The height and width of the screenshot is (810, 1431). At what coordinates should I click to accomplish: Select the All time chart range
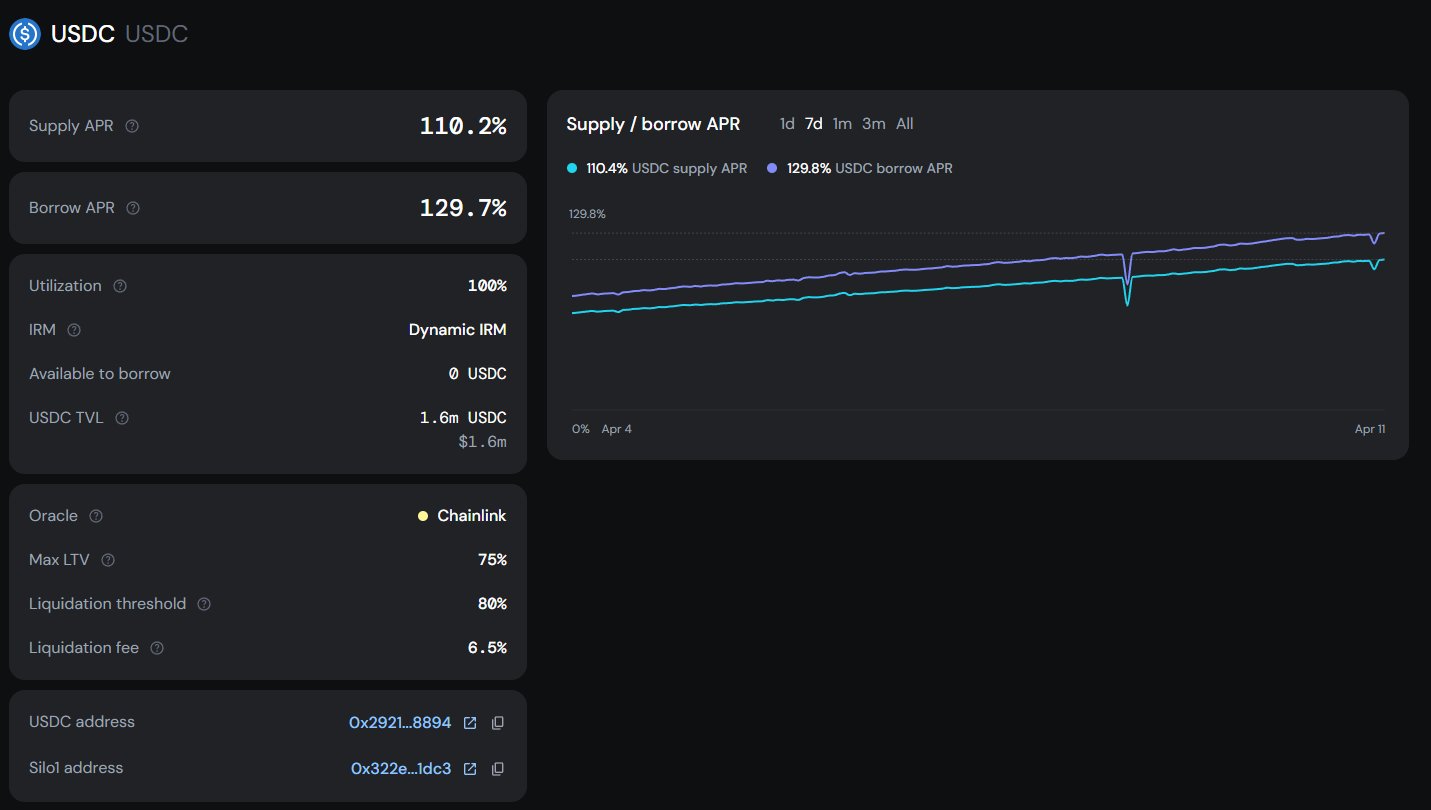click(904, 124)
